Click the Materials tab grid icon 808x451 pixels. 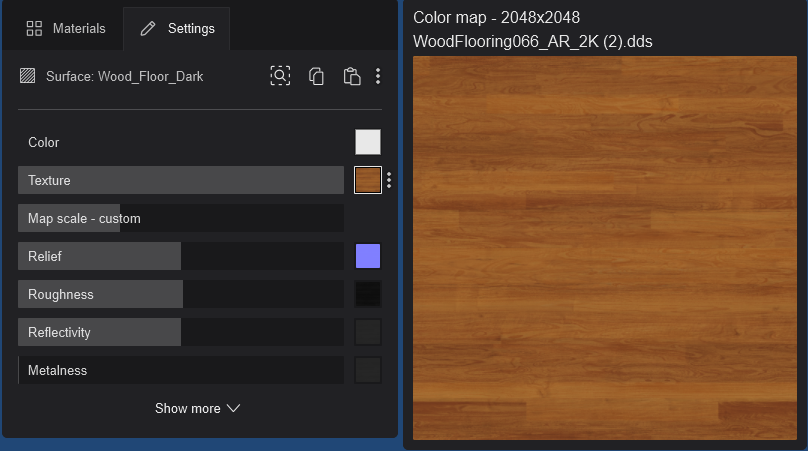34,28
